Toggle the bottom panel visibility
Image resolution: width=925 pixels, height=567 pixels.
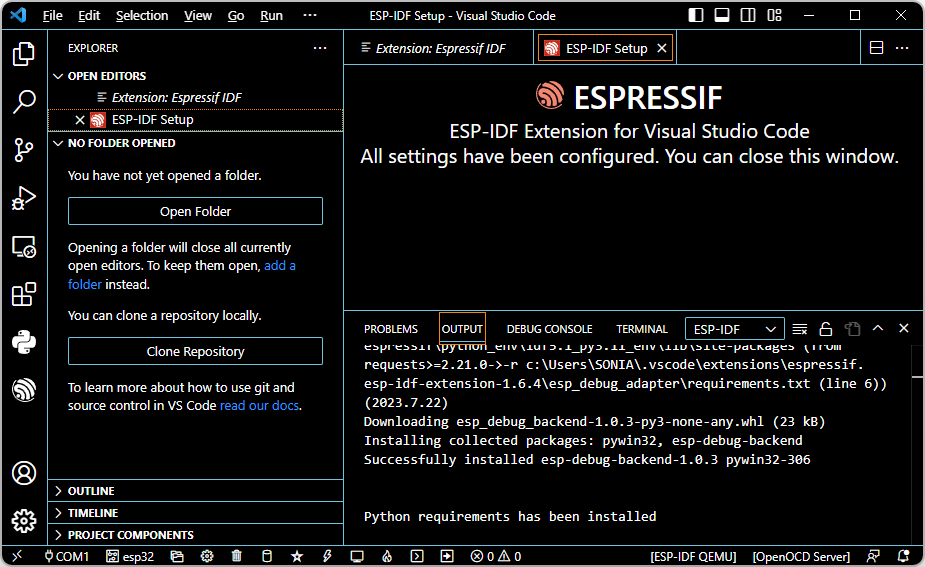(721, 15)
